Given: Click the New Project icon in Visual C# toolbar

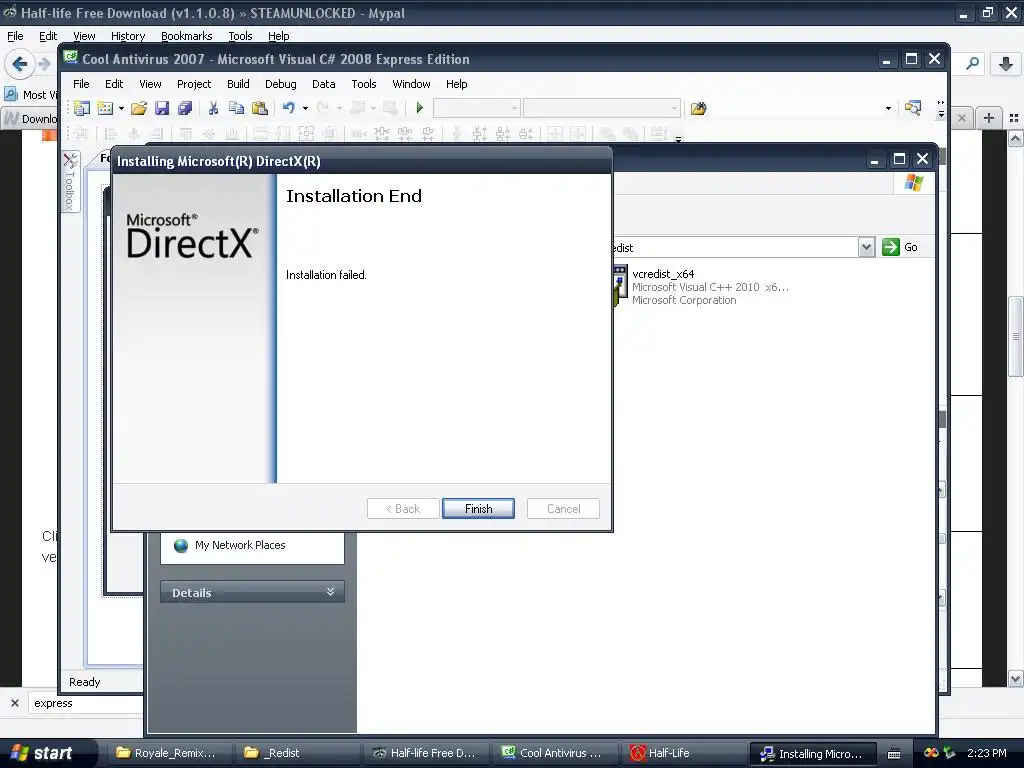Looking at the screenshot, I should click(82, 108).
